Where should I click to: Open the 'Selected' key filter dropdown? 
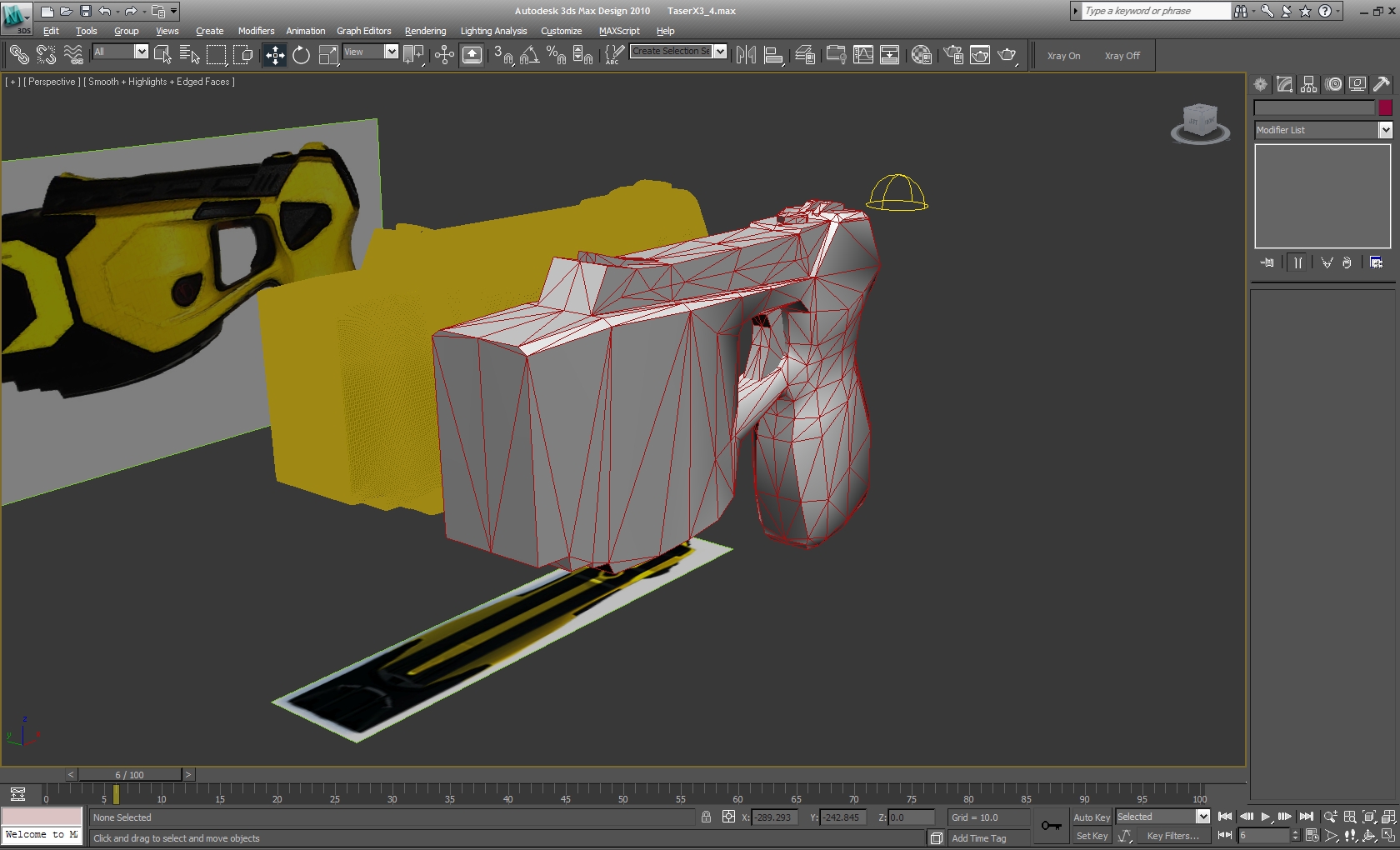coord(1202,817)
